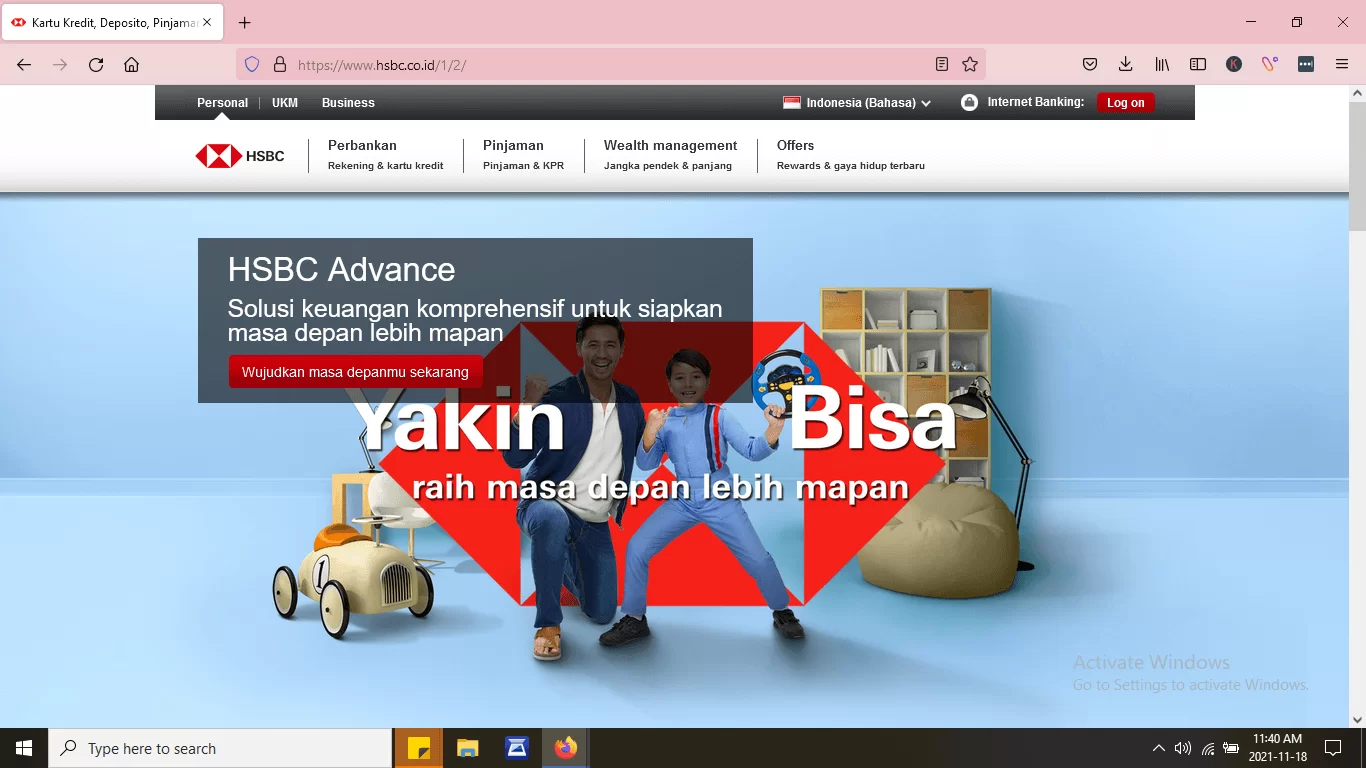Open the Firefox hamburger menu

pos(1342,64)
